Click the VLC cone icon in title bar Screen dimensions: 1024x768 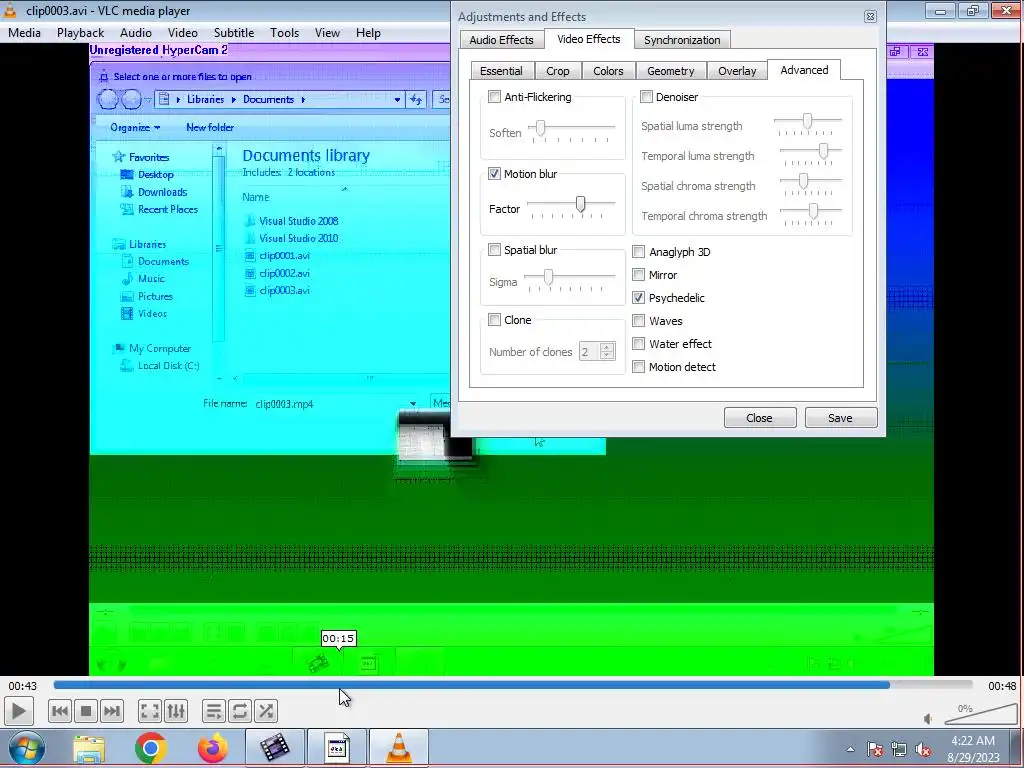pyautogui.click(x=10, y=10)
